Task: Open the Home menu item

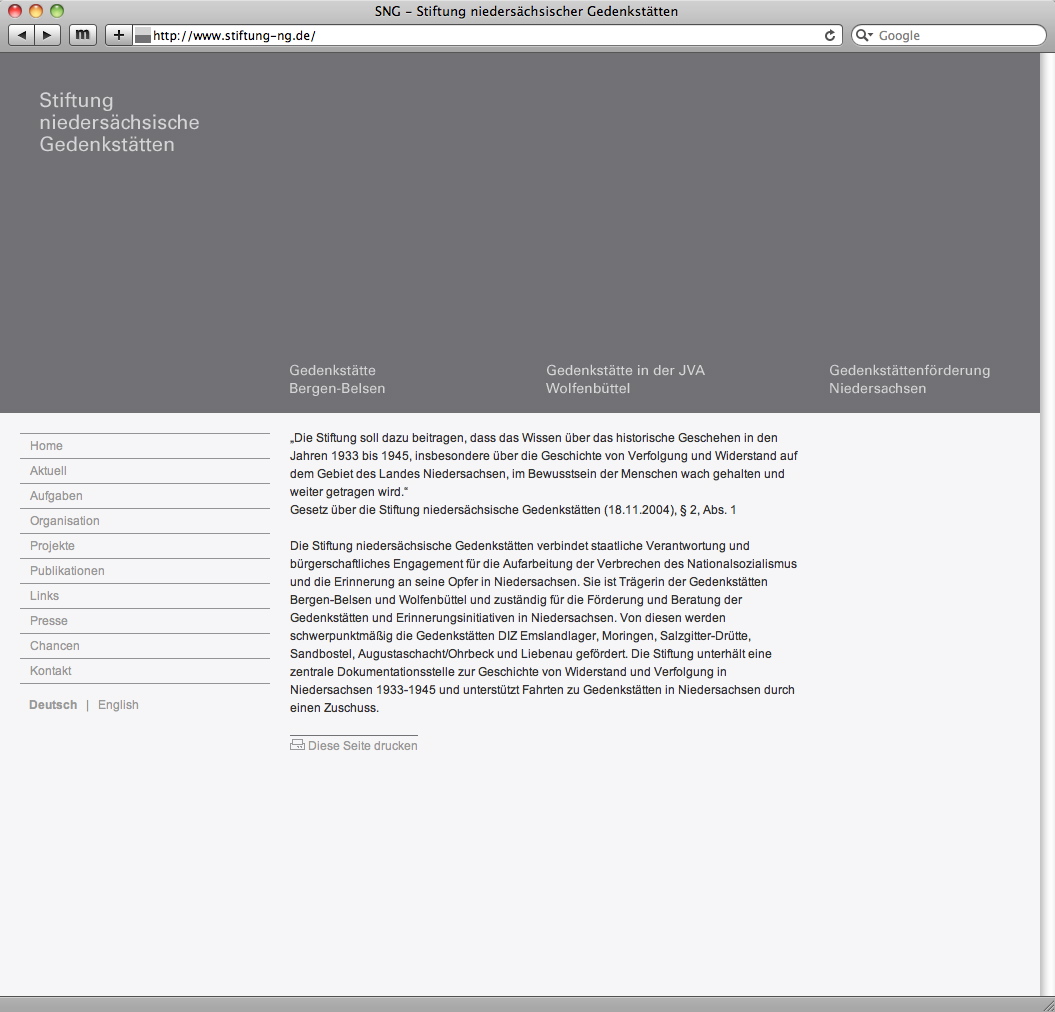Action: tap(45, 445)
